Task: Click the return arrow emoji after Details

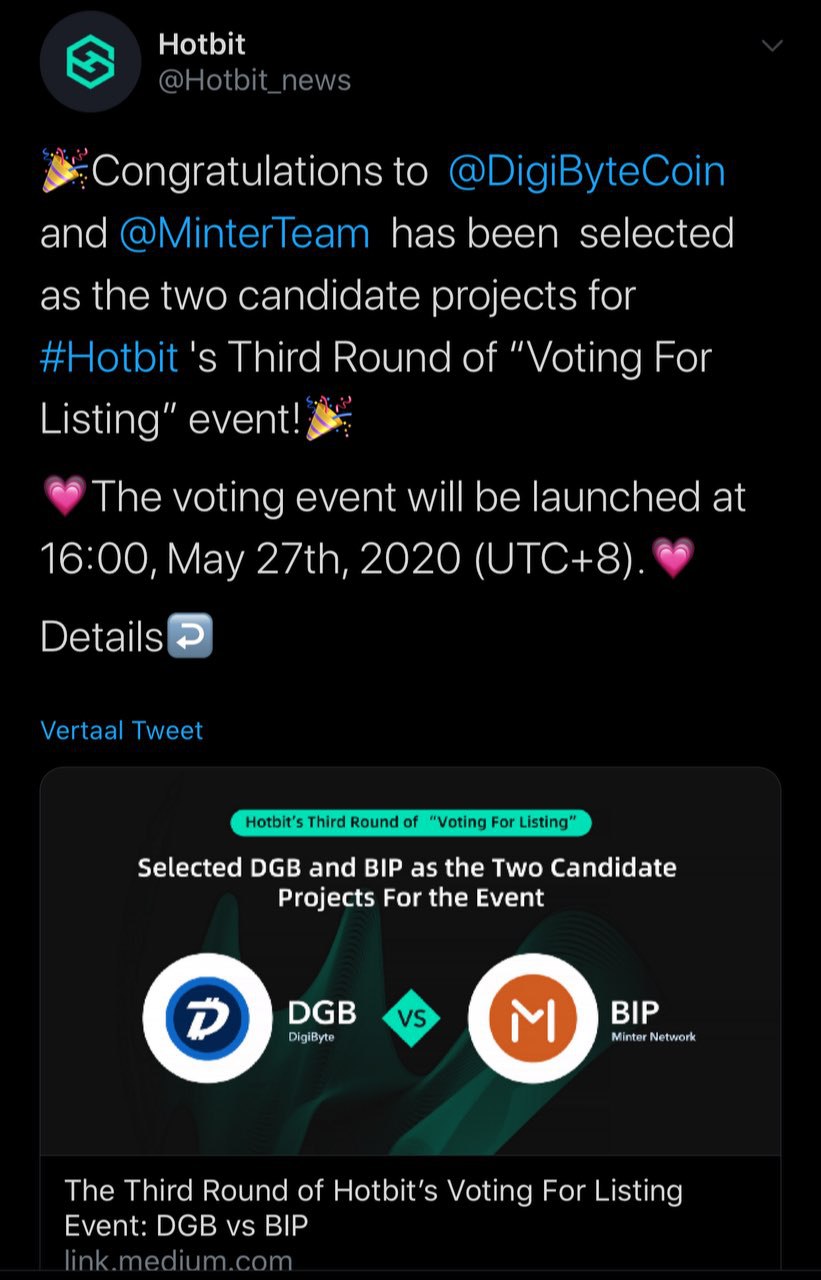Action: [190, 637]
